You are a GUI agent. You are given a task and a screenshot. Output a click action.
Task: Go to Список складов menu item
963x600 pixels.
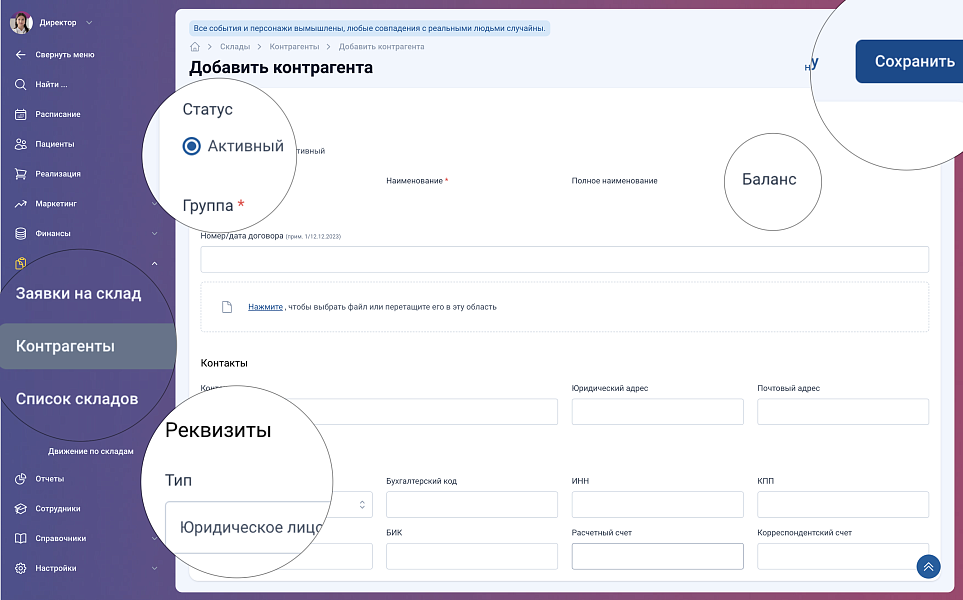77,399
